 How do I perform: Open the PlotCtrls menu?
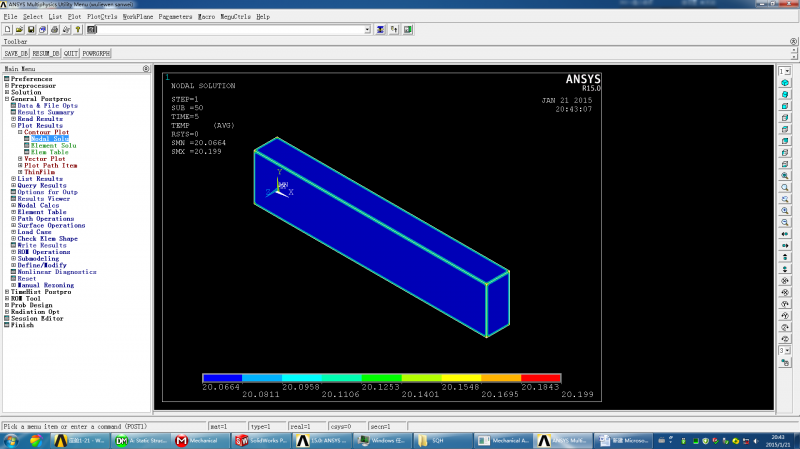(x=102, y=17)
